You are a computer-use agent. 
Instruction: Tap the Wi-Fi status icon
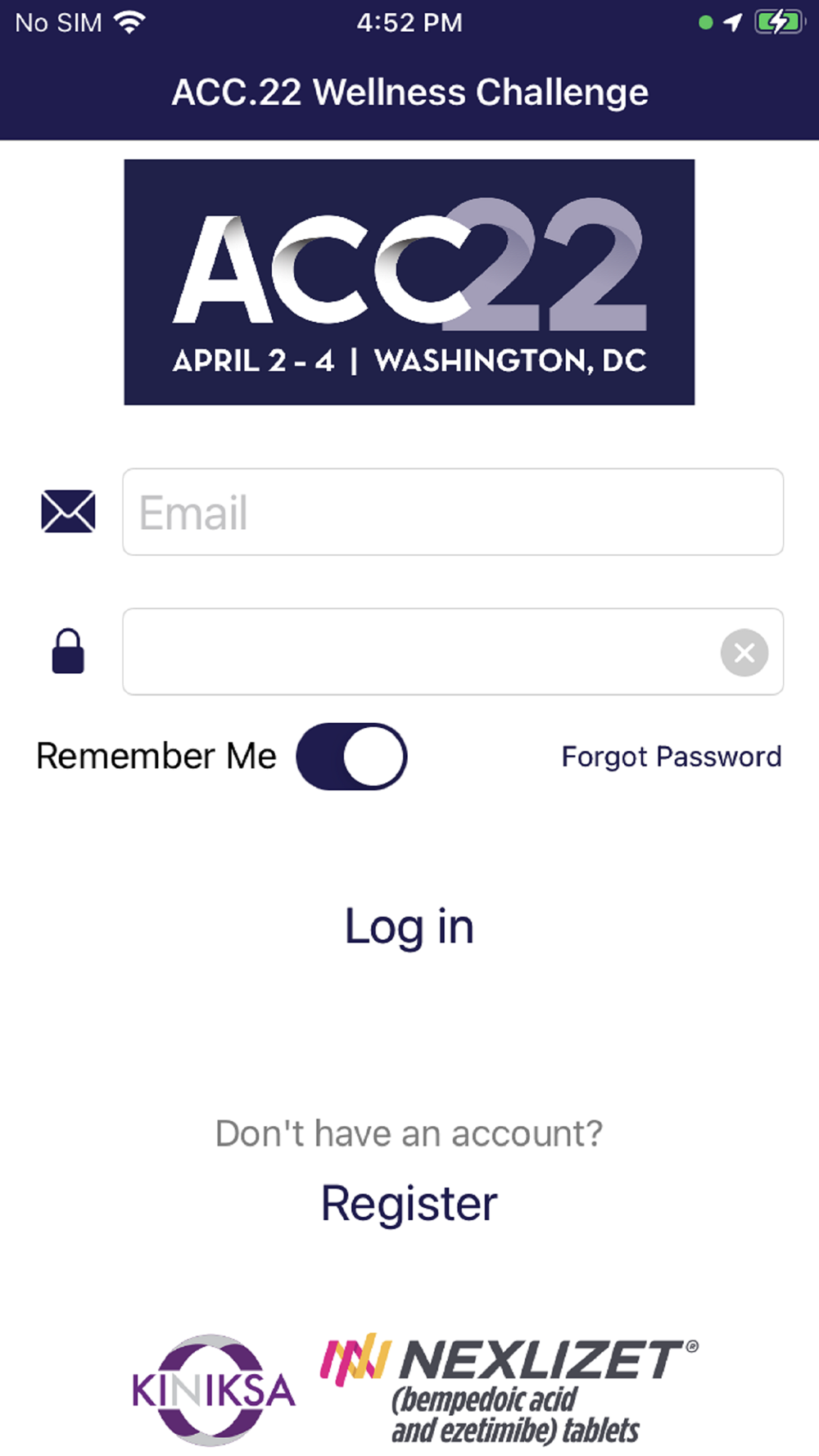click(129, 22)
